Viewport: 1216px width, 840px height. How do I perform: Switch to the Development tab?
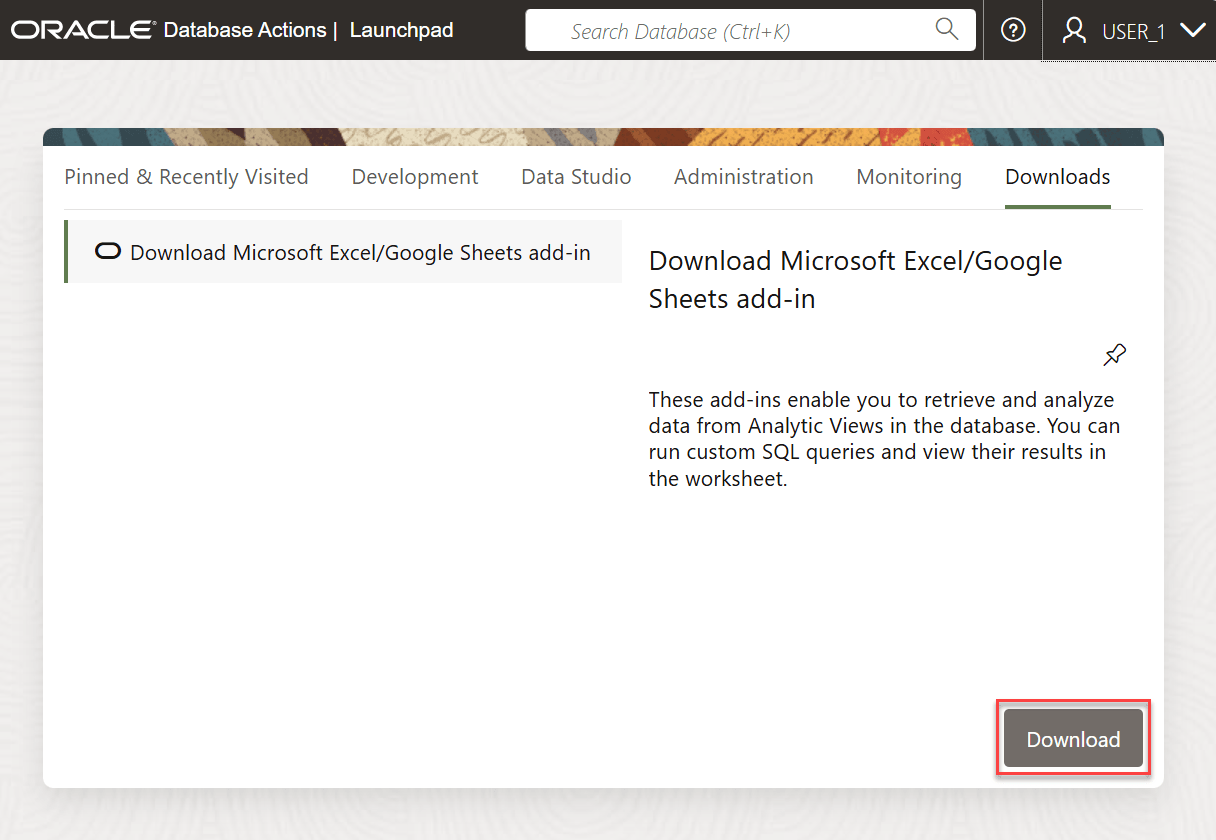[x=414, y=176]
